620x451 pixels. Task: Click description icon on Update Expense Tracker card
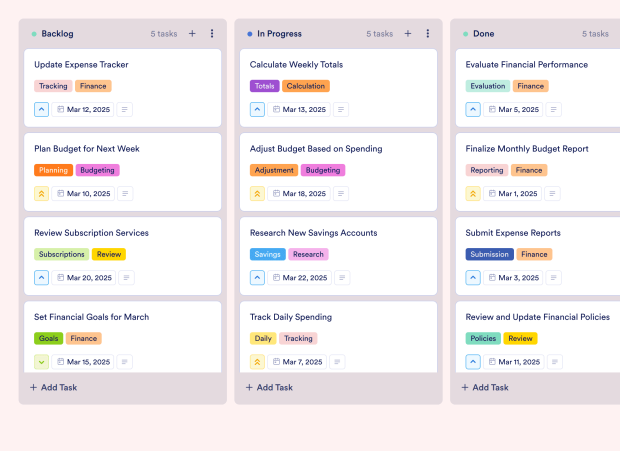click(x=125, y=110)
